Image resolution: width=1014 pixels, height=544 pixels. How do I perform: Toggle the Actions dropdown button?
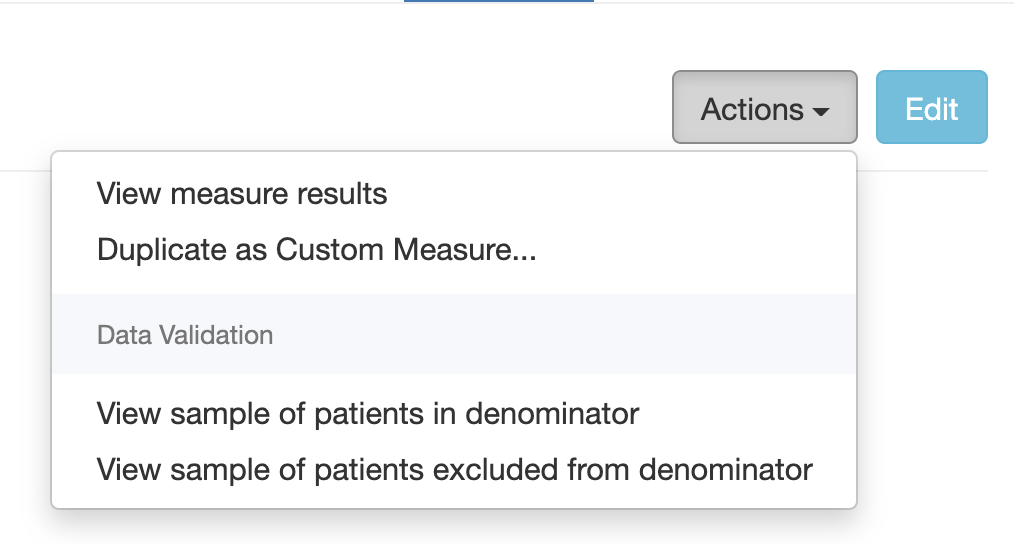pos(764,108)
